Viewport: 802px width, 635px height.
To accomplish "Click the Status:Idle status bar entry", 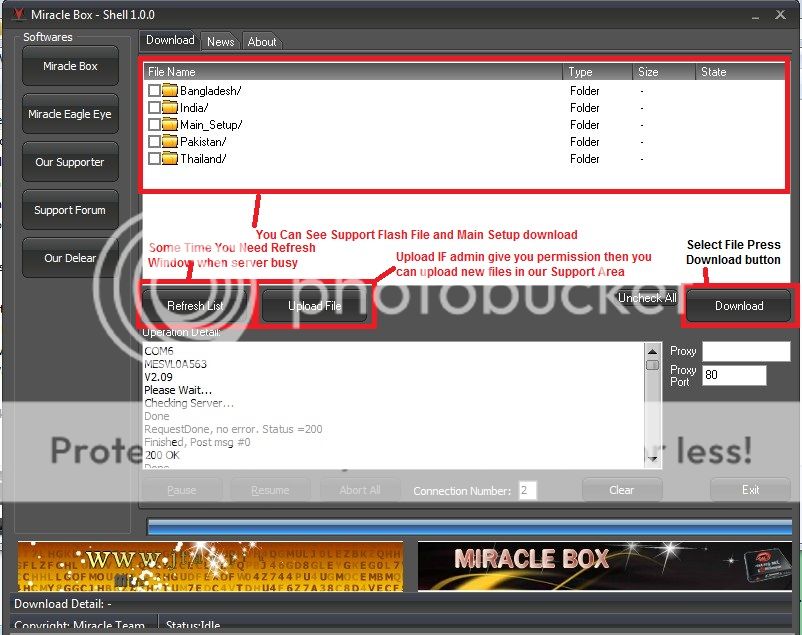I will coord(193,625).
